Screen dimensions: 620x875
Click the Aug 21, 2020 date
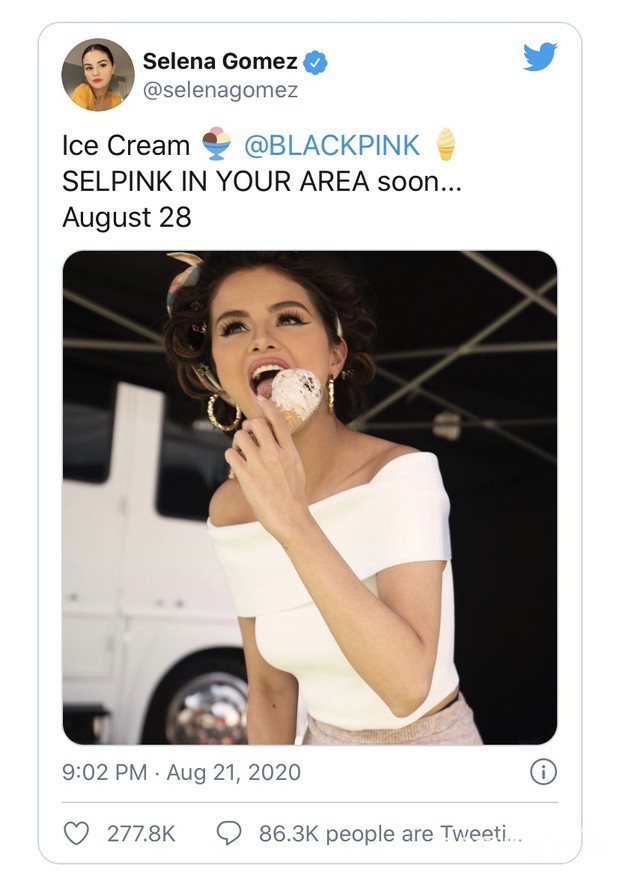(234, 772)
